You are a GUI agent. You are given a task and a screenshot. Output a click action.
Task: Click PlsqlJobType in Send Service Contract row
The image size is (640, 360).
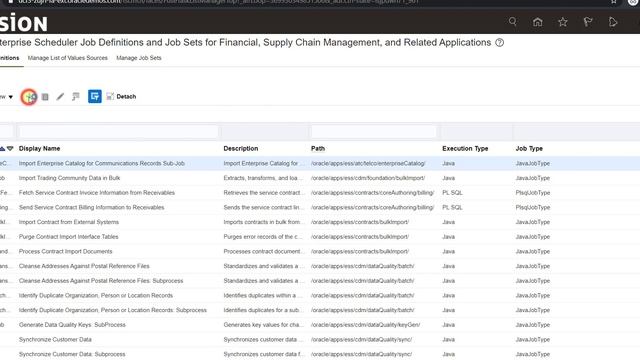pyautogui.click(x=533, y=207)
